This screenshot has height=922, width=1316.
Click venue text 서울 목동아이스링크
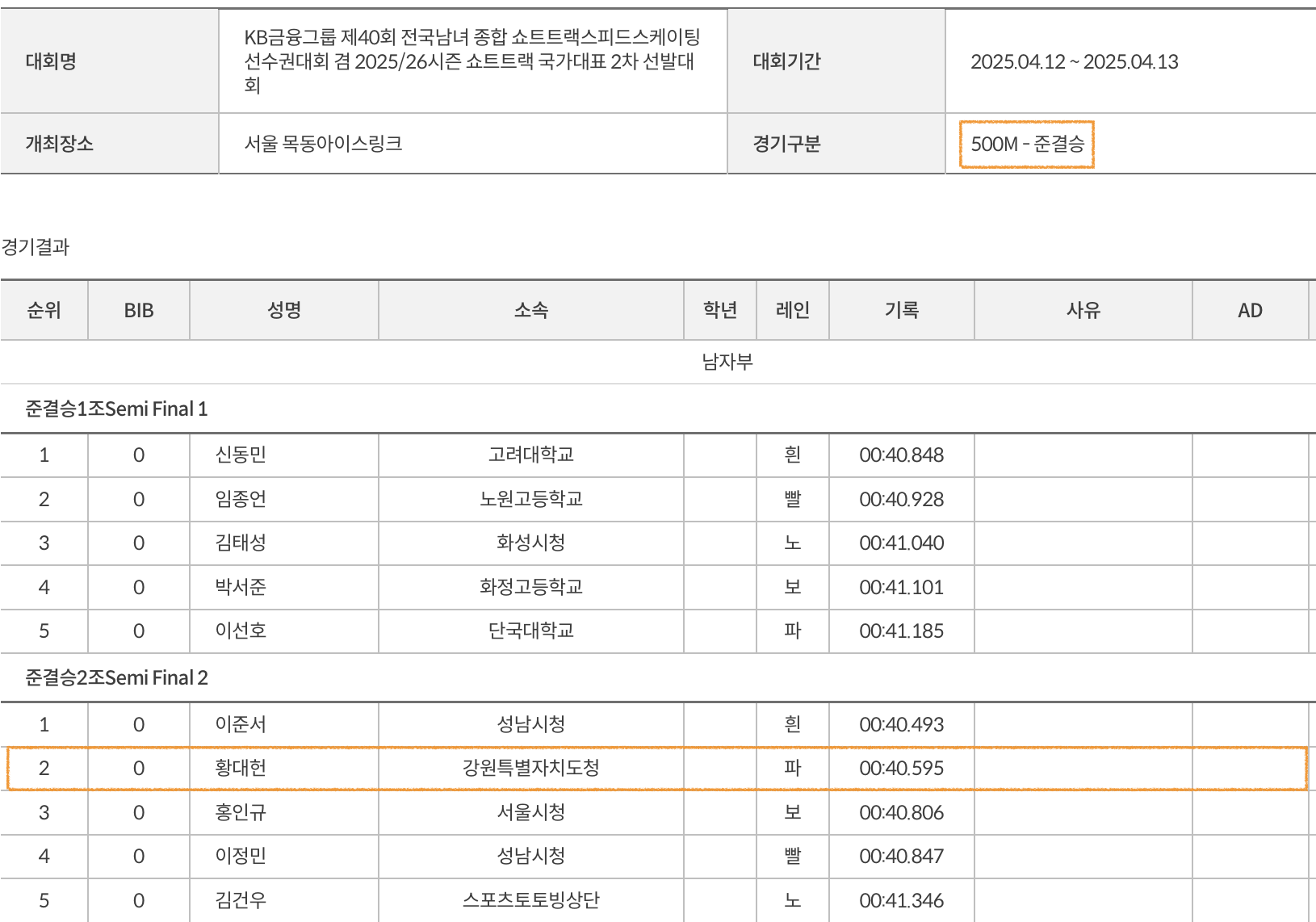coord(323,144)
